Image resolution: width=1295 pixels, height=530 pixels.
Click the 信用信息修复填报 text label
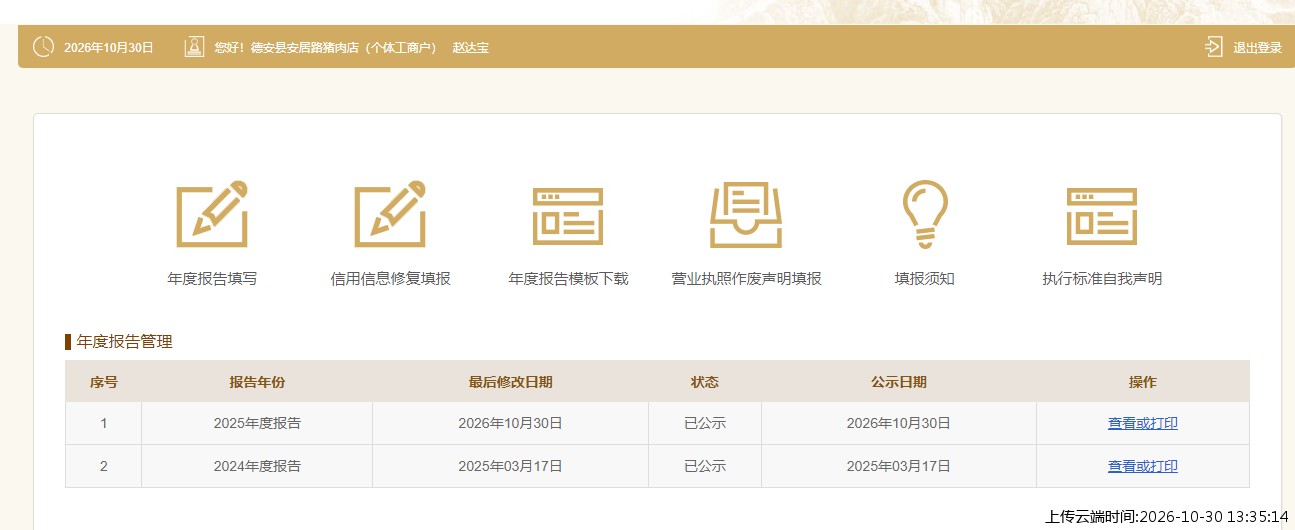[390, 279]
